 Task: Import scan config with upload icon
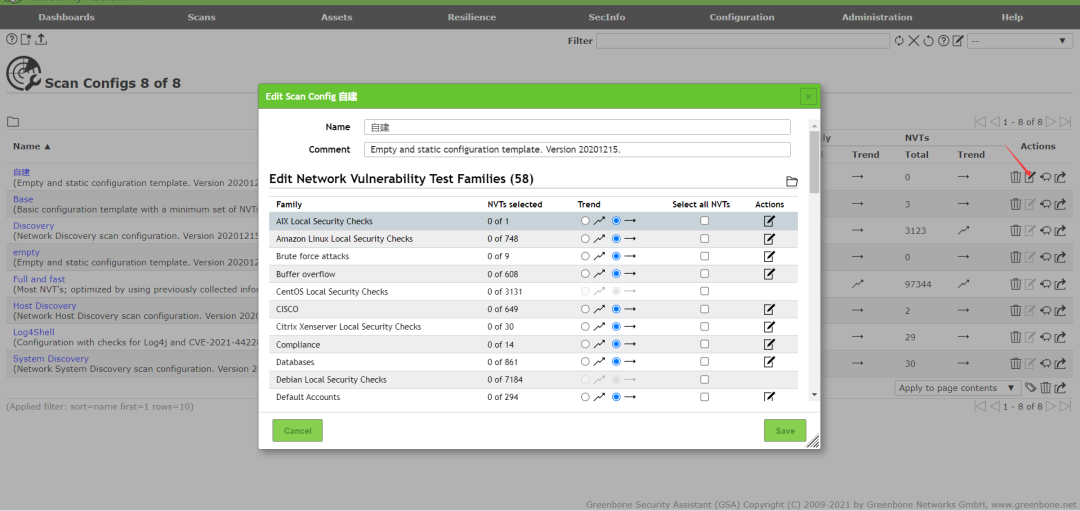coord(41,40)
